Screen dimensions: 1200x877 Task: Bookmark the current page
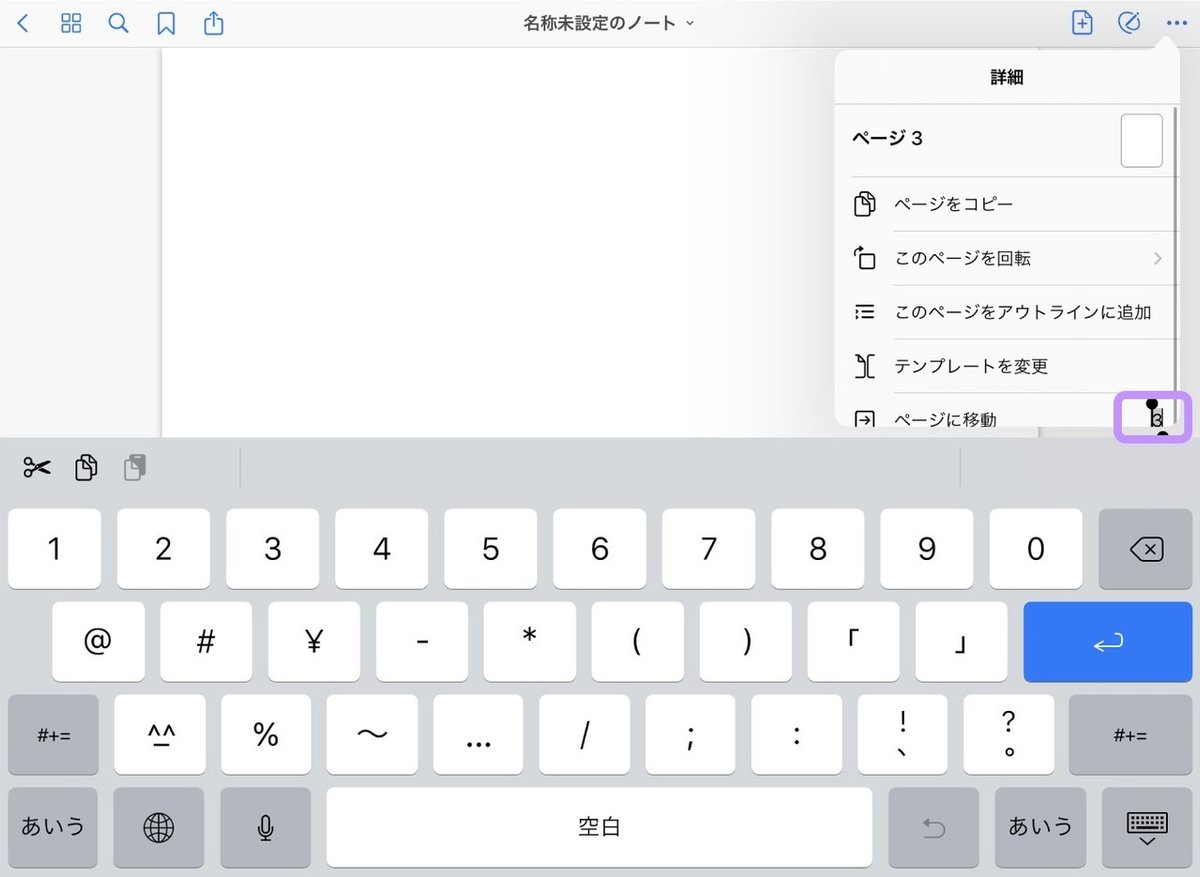click(x=166, y=23)
